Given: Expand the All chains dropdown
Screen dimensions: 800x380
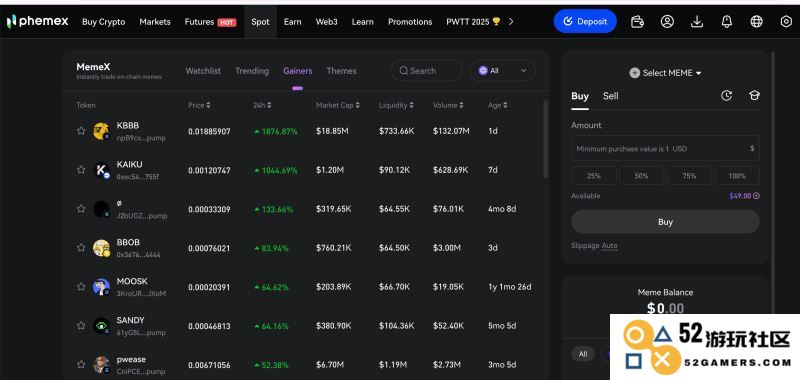Looking at the screenshot, I should [x=502, y=71].
